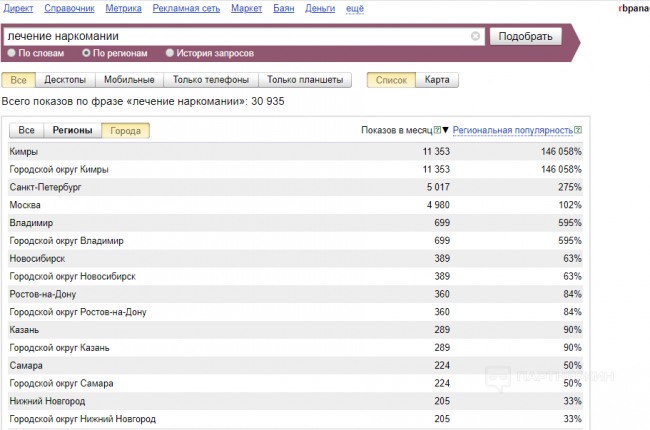
Task: Switch to the Мобильные tab
Action: click(x=130, y=80)
